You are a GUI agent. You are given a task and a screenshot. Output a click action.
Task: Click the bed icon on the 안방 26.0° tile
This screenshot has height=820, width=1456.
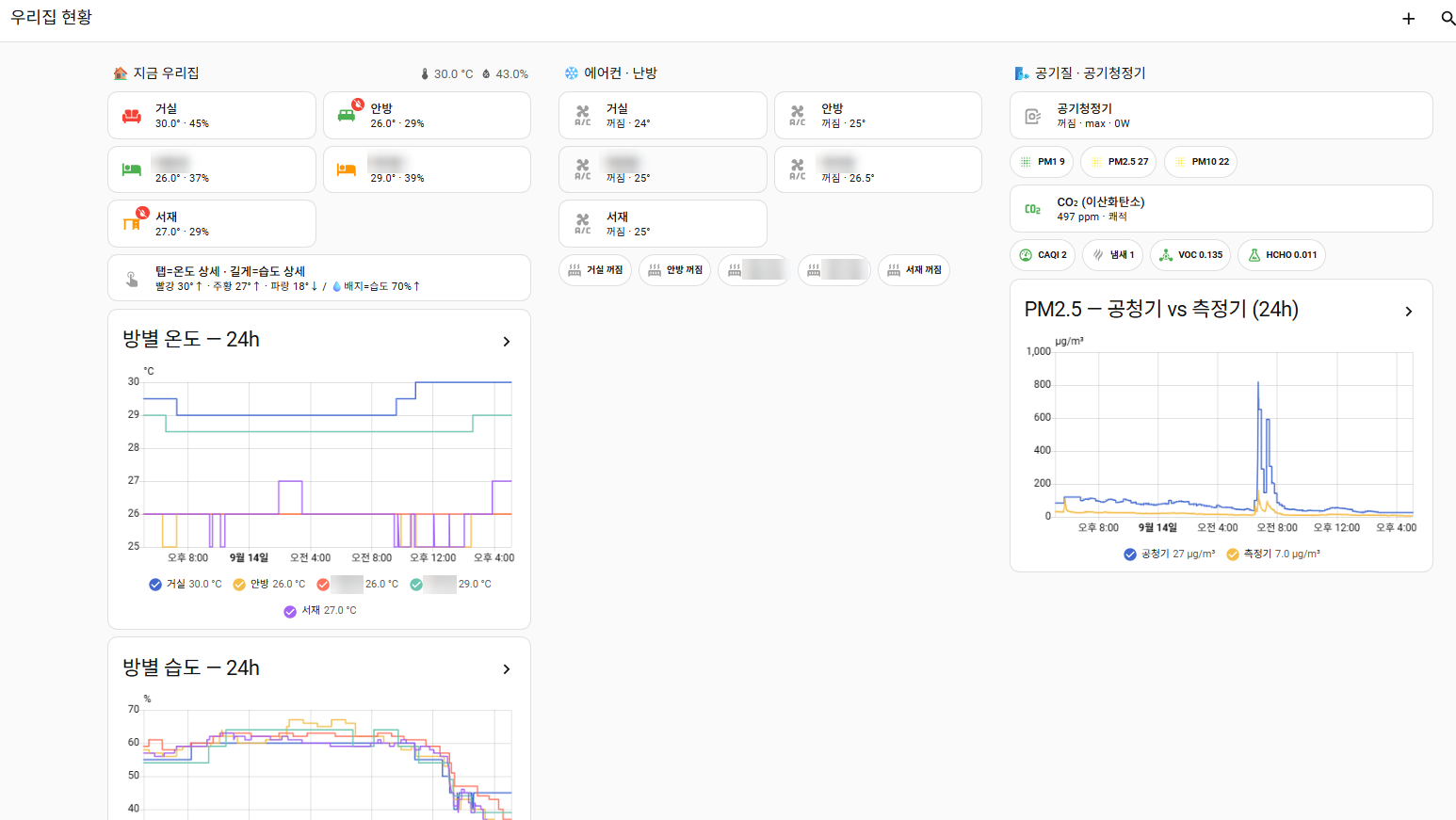348,115
